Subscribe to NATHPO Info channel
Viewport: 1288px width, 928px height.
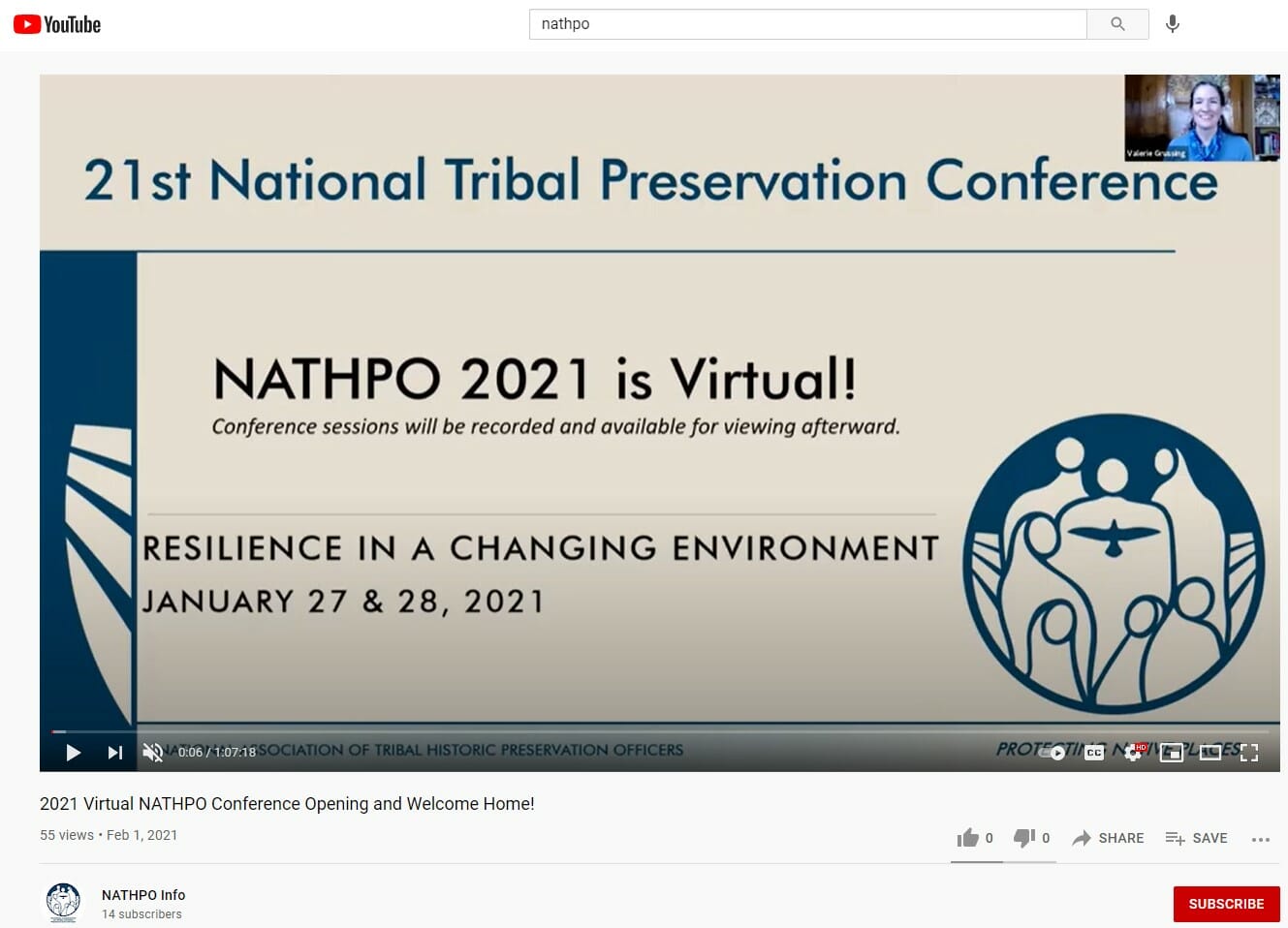point(1226,904)
